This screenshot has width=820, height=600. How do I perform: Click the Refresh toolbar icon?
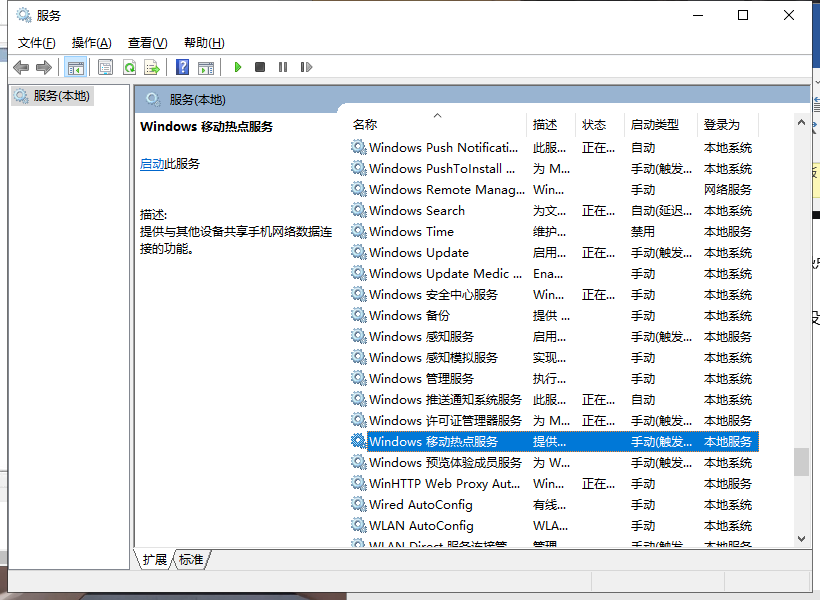[x=128, y=66]
